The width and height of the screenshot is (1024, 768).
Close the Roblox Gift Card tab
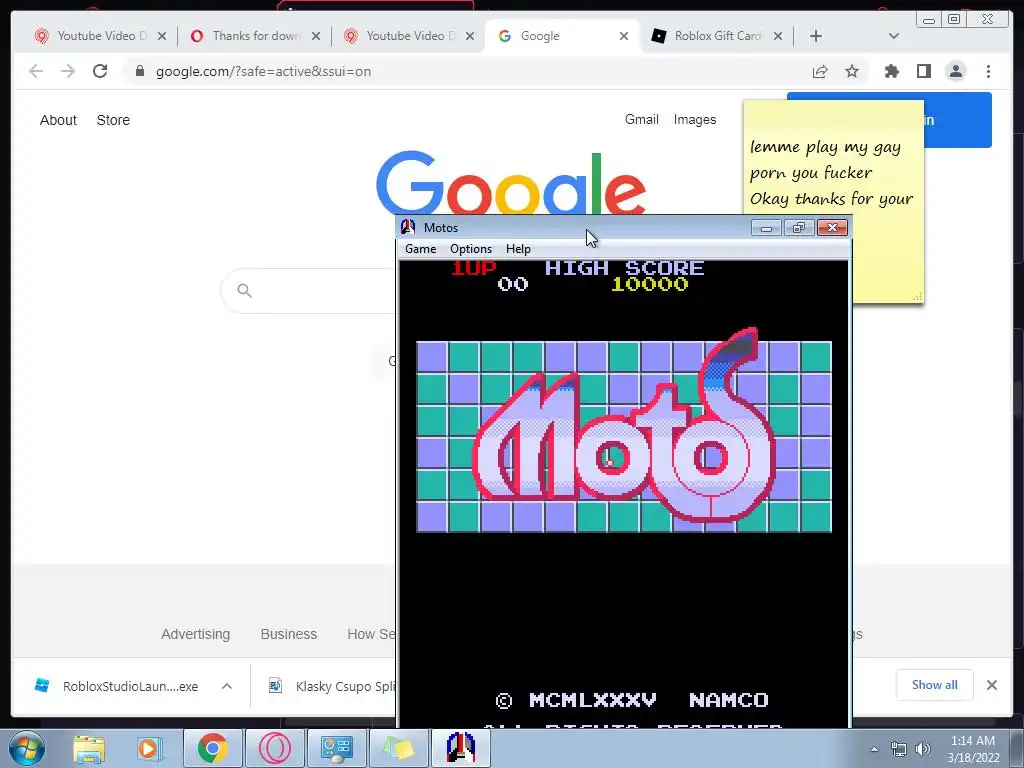[778, 36]
